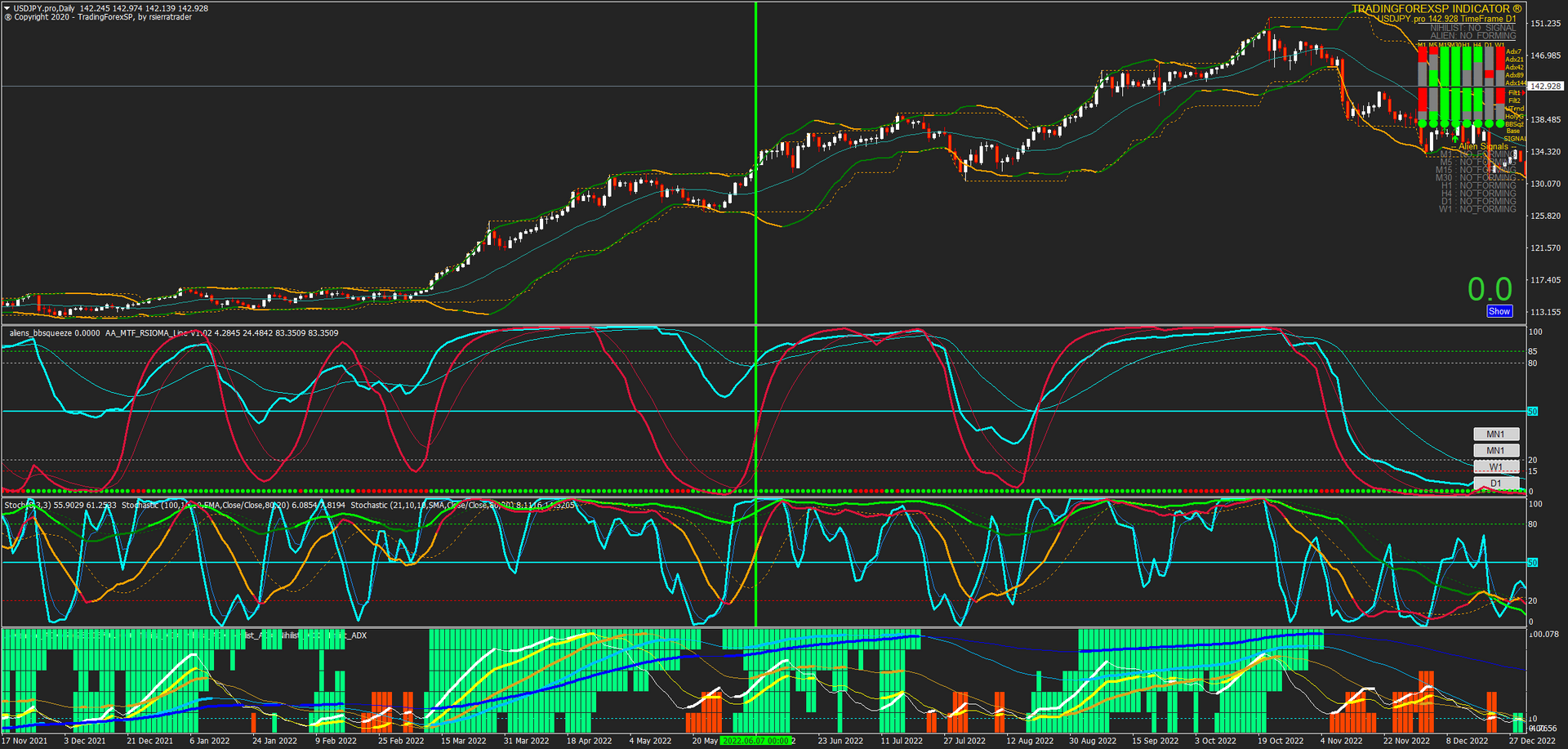Click the 27 Dec 2022 date label
1568x749 pixels.
pos(1532,741)
